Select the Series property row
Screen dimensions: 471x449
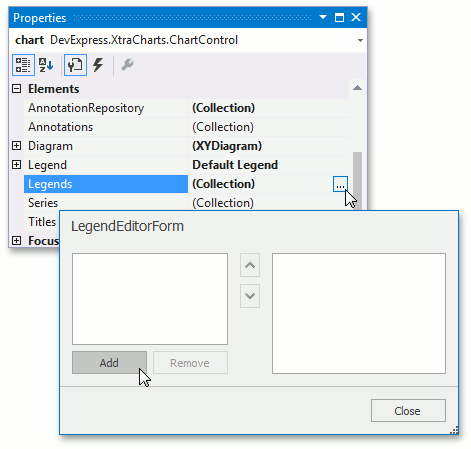click(x=186, y=203)
